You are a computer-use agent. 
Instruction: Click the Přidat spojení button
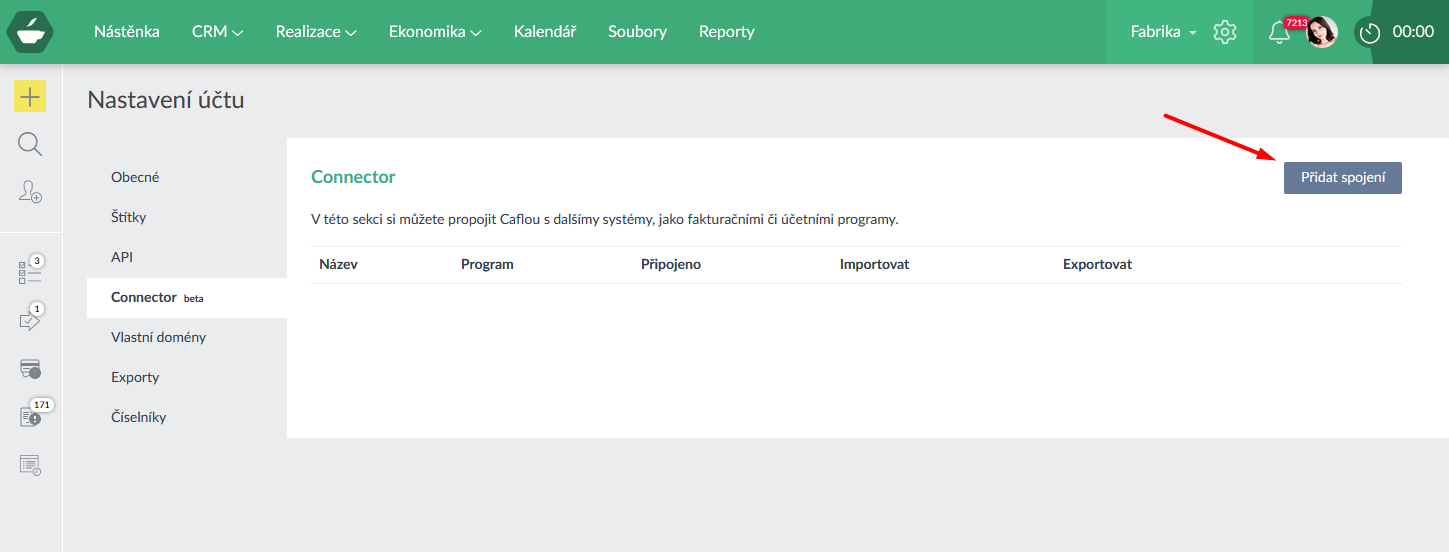pos(1342,178)
